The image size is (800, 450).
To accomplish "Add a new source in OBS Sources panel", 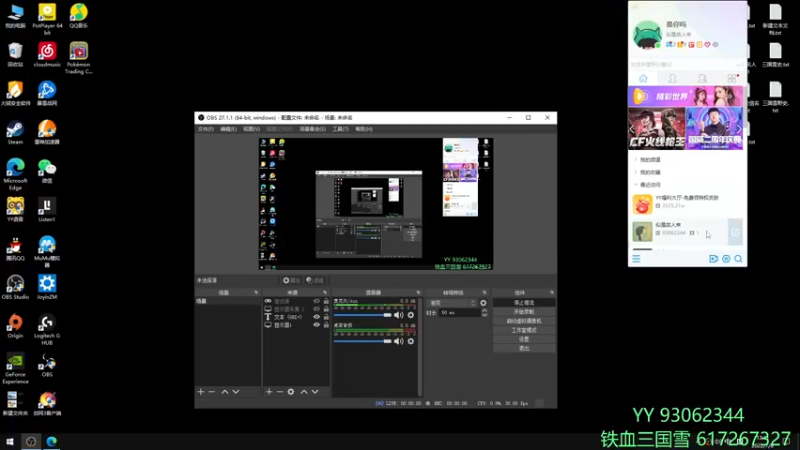I will (269, 392).
